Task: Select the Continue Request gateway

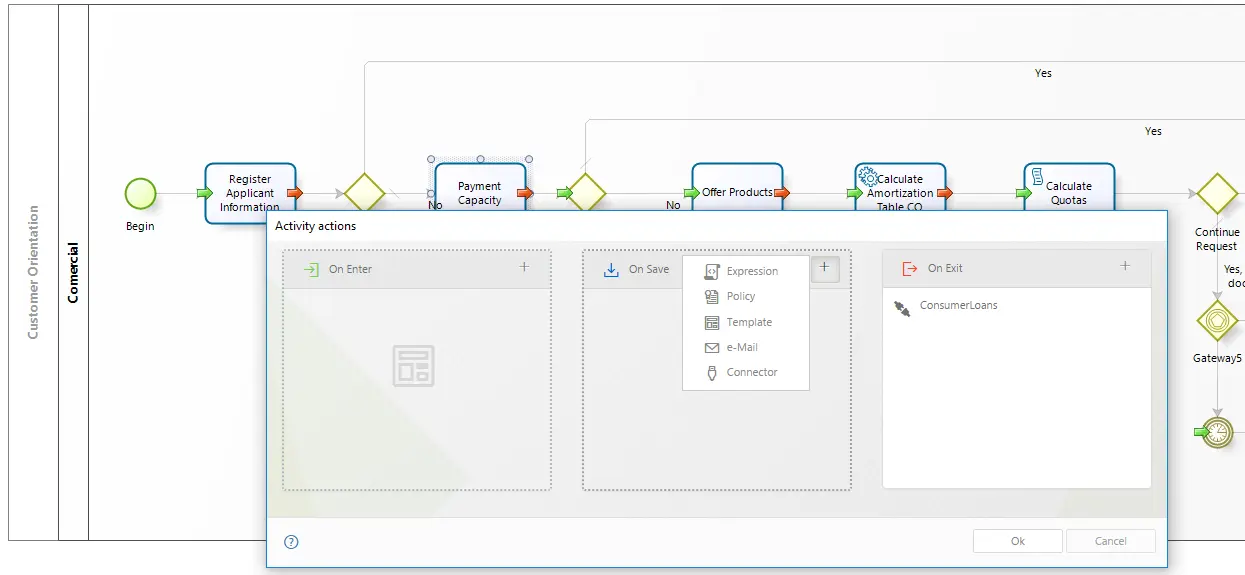Action: pos(1217,193)
